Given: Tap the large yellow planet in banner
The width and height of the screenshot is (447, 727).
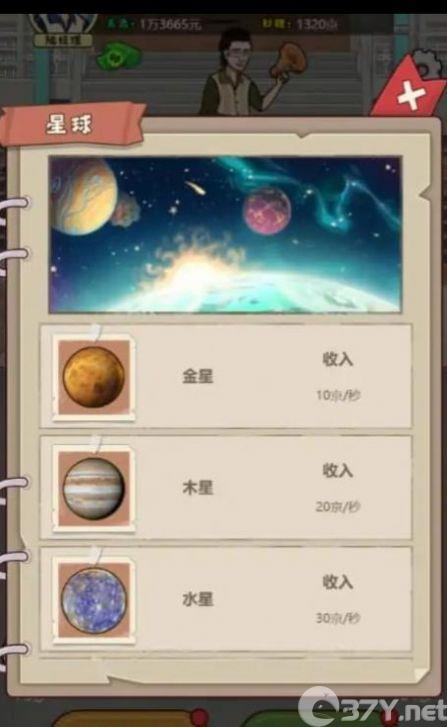Looking at the screenshot, I should 83,195.
